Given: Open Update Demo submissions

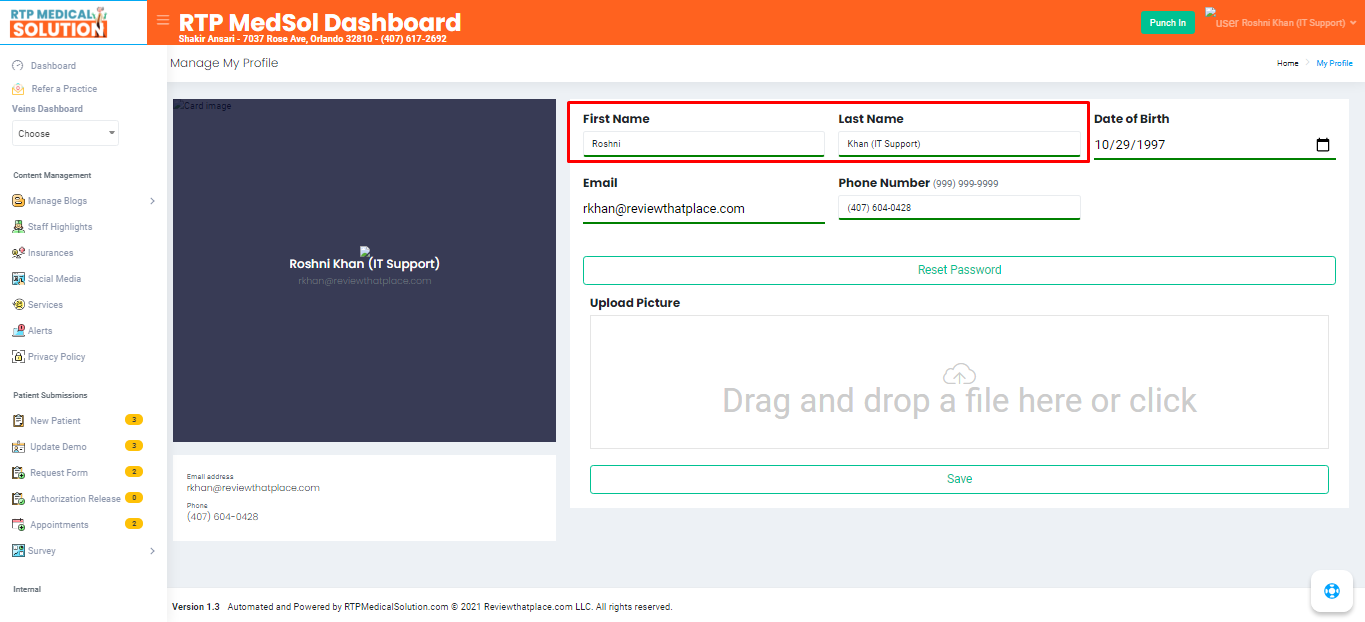Looking at the screenshot, I should tap(58, 447).
